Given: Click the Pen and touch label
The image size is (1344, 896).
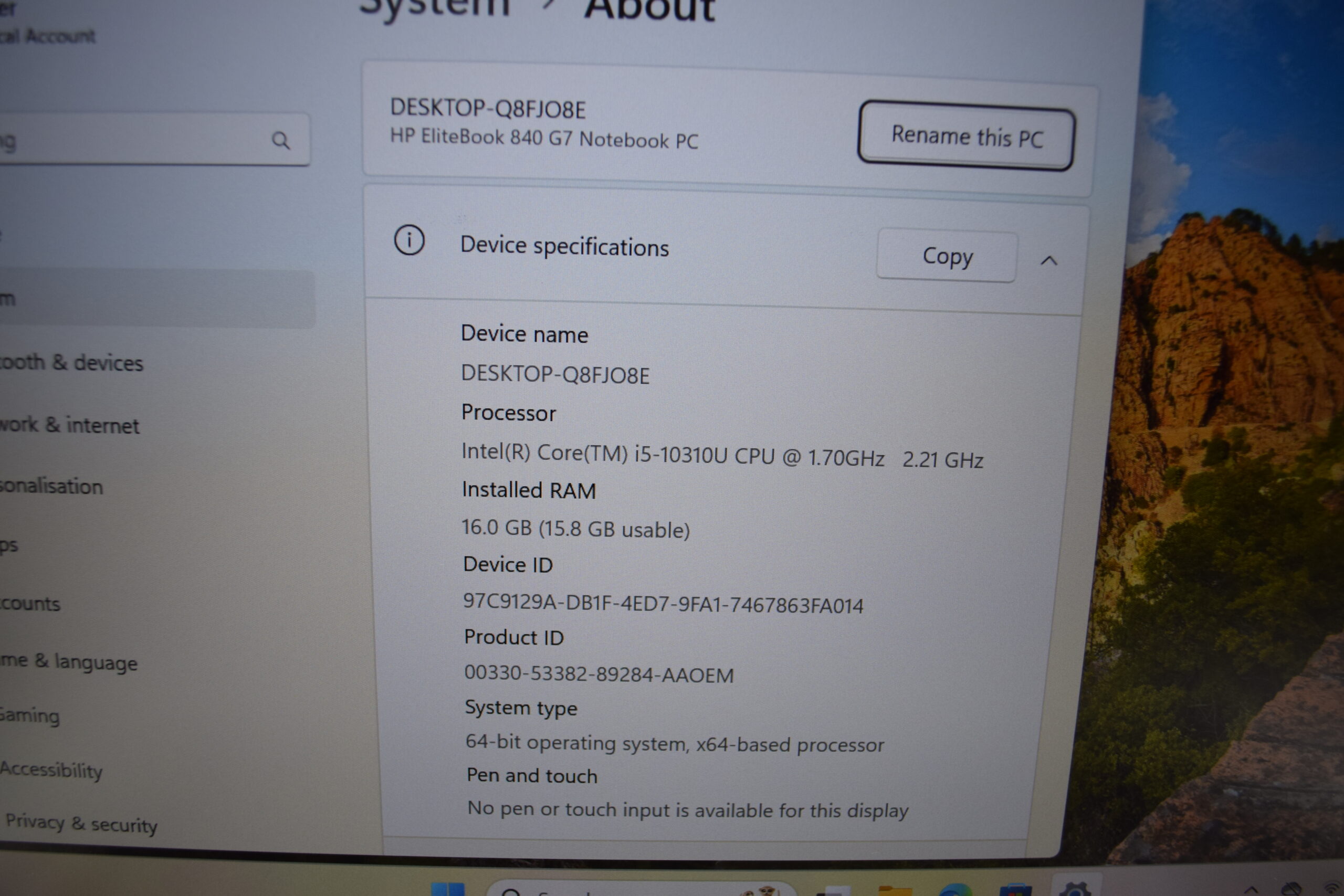Looking at the screenshot, I should click(532, 775).
